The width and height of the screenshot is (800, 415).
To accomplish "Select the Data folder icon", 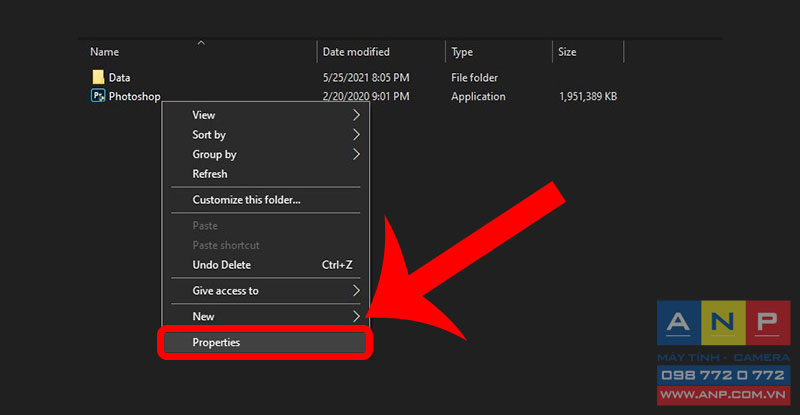I will point(98,77).
